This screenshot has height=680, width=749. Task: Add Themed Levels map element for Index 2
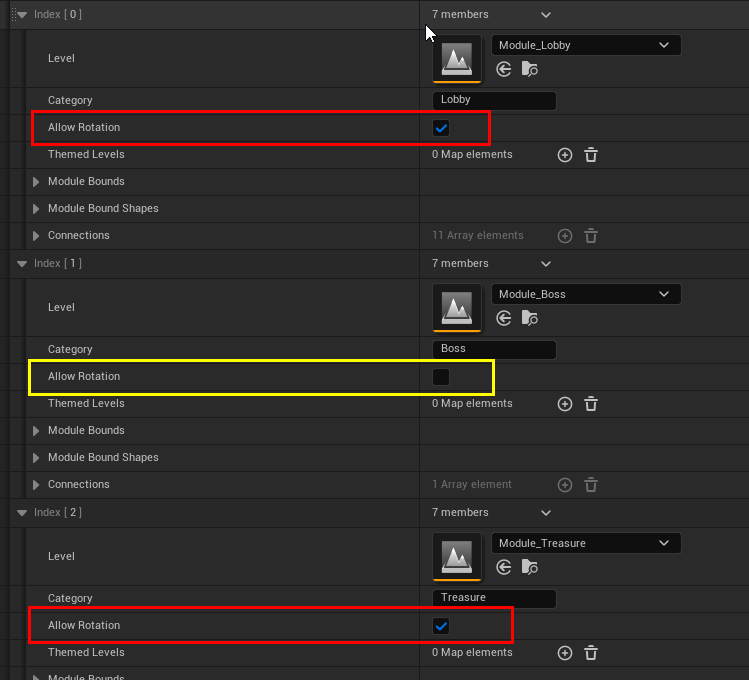565,653
